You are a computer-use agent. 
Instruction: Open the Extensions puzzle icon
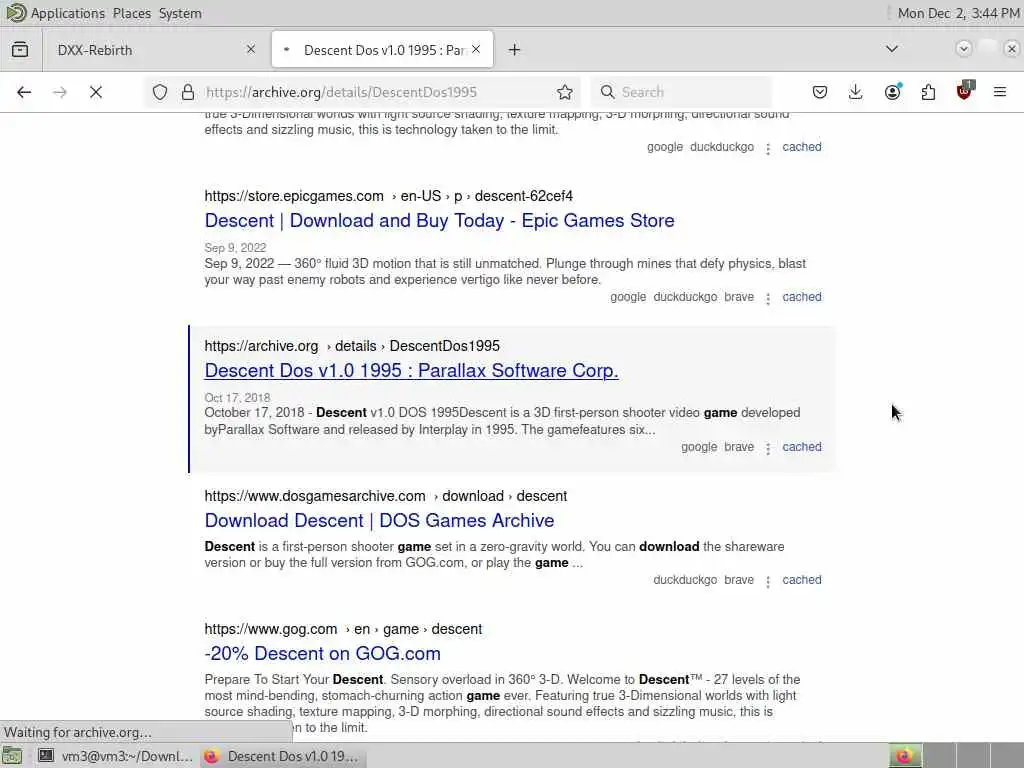(x=929, y=92)
